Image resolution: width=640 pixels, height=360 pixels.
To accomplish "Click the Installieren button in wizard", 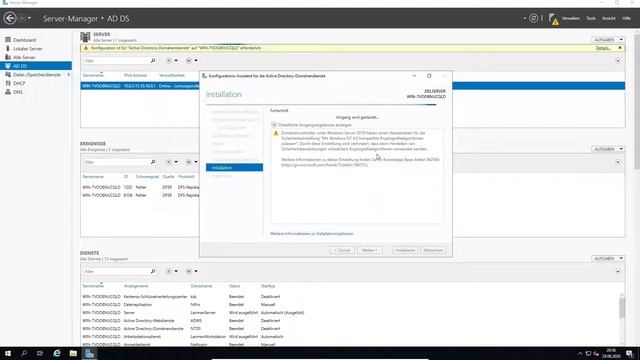I will tap(405, 250).
